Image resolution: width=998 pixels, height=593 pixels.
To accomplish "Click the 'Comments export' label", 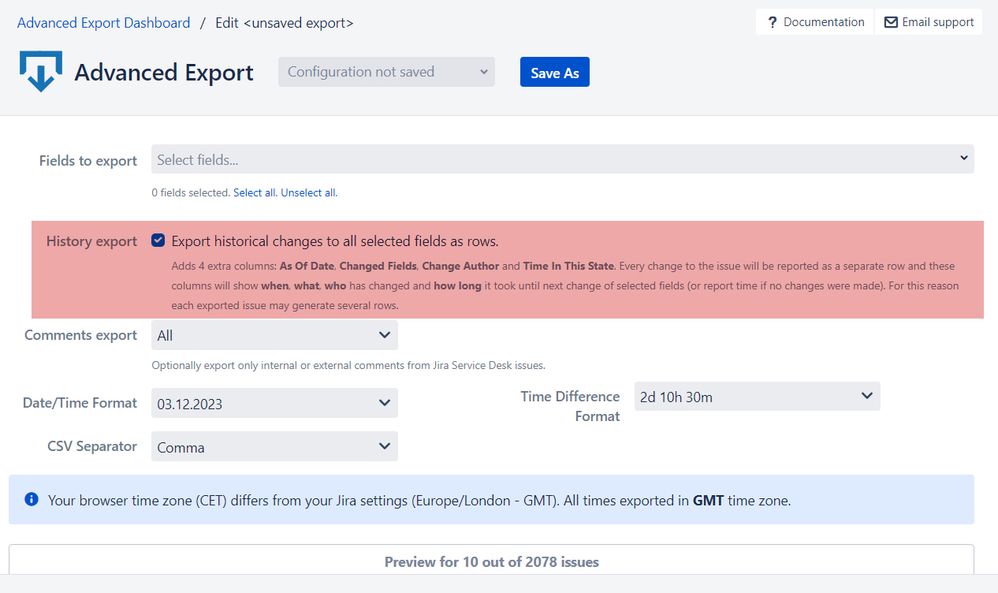I will click(81, 335).
